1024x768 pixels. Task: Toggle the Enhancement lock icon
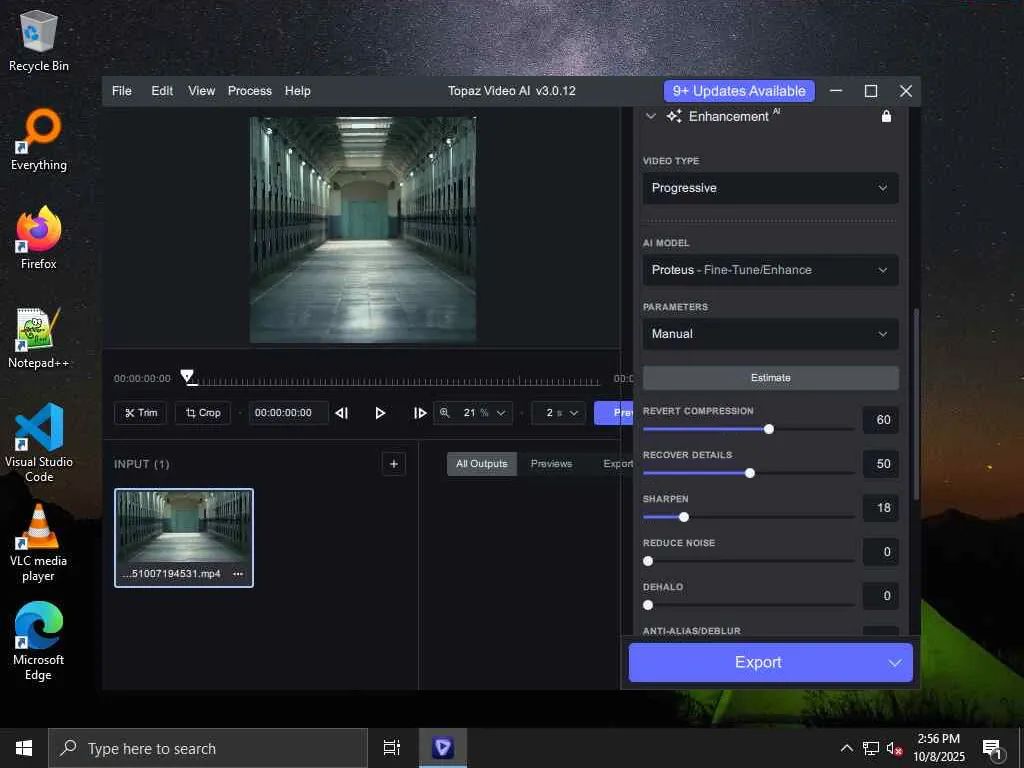click(886, 117)
